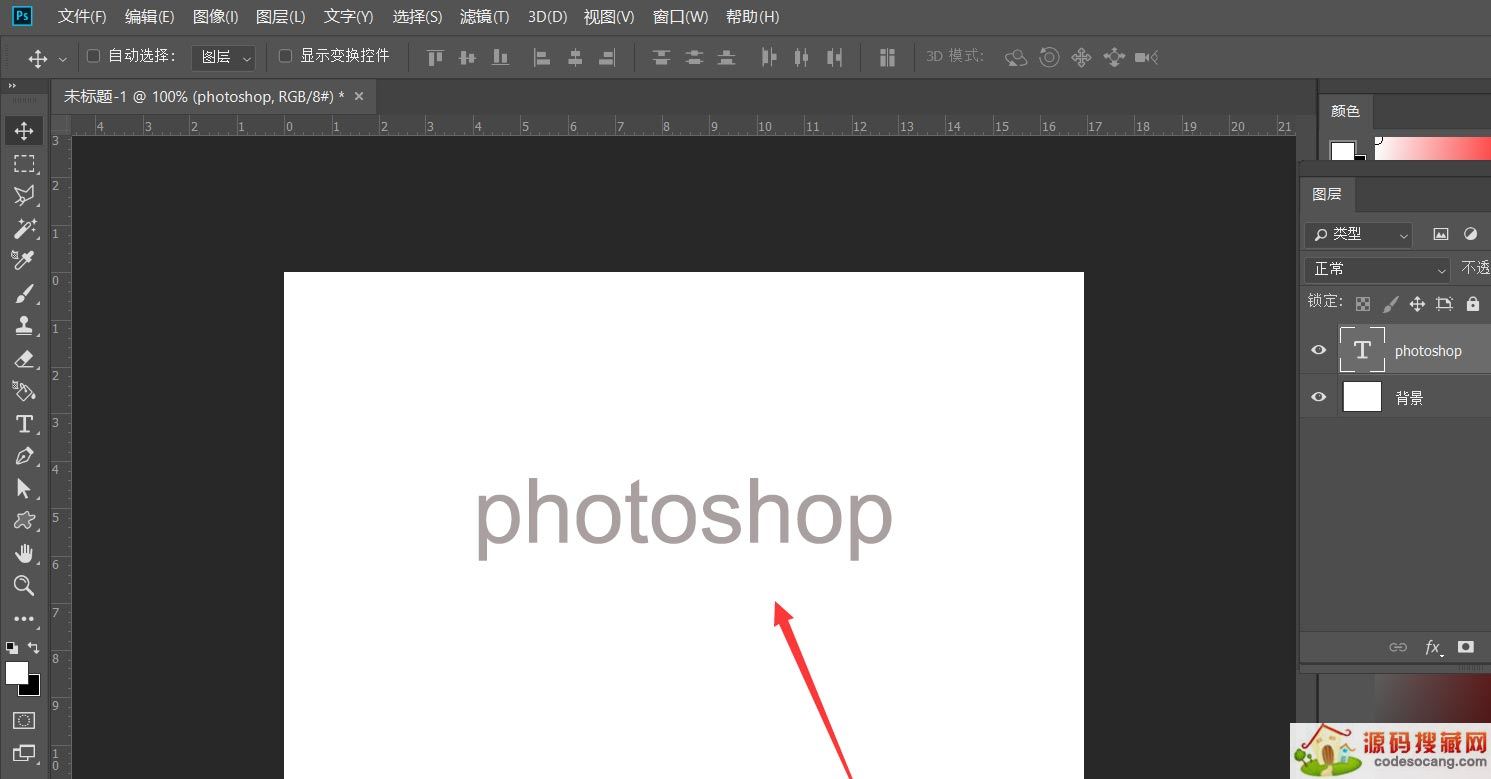Screen dimensions: 1491x779
Task: Hide the photoshop text layer
Action: click(x=1319, y=350)
